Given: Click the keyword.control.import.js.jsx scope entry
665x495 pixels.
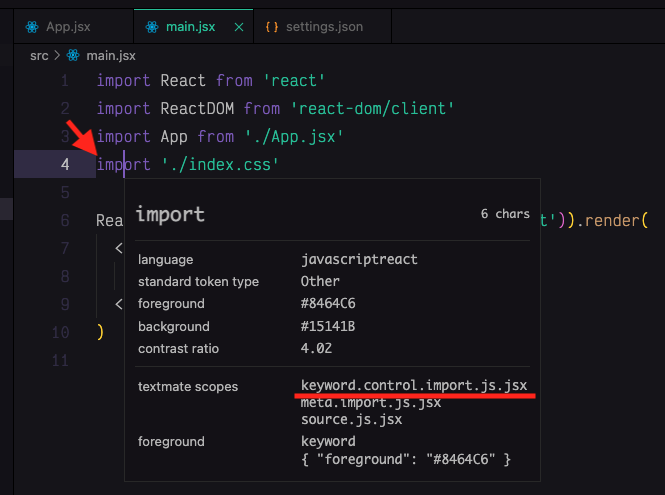Looking at the screenshot, I should point(413,385).
